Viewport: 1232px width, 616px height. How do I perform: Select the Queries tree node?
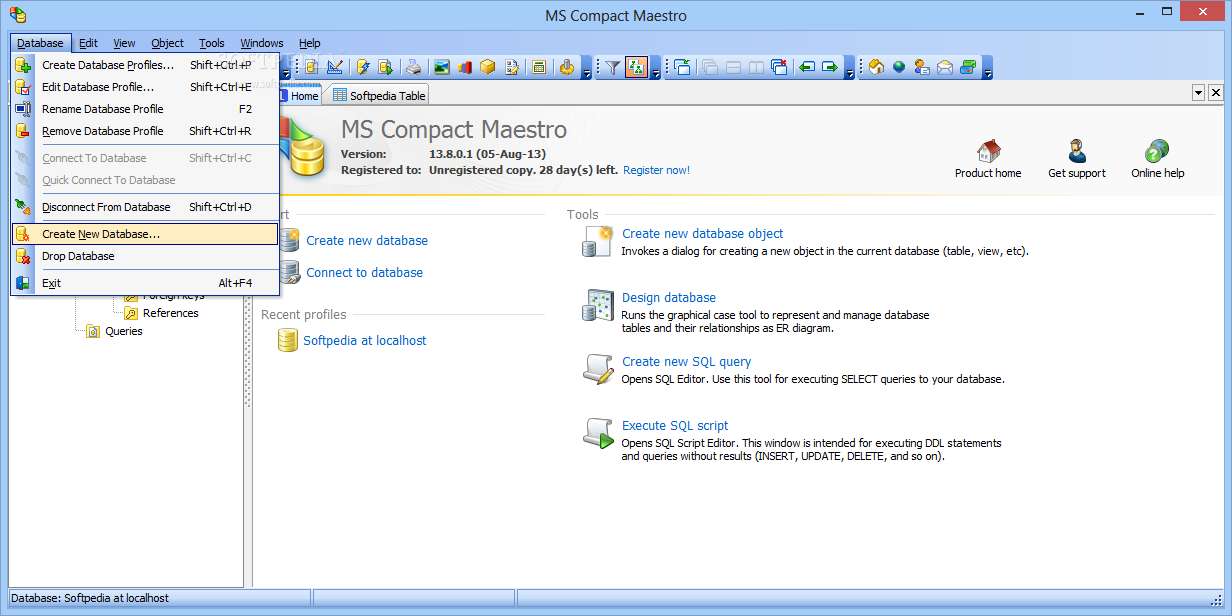click(124, 331)
